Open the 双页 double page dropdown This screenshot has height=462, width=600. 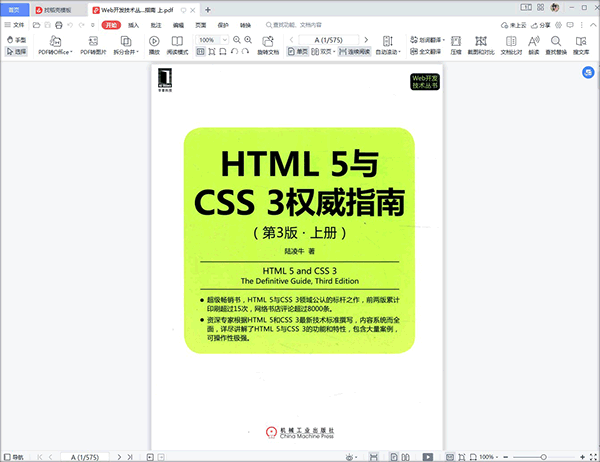click(323, 51)
